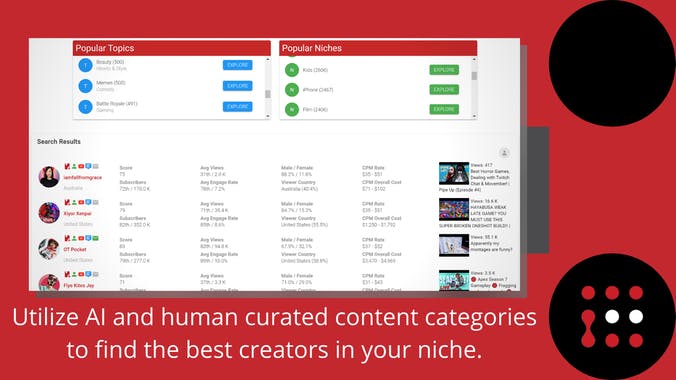Click the 'Film (2406)' niche label
The height and width of the screenshot is (380, 676).
pyautogui.click(x=315, y=110)
